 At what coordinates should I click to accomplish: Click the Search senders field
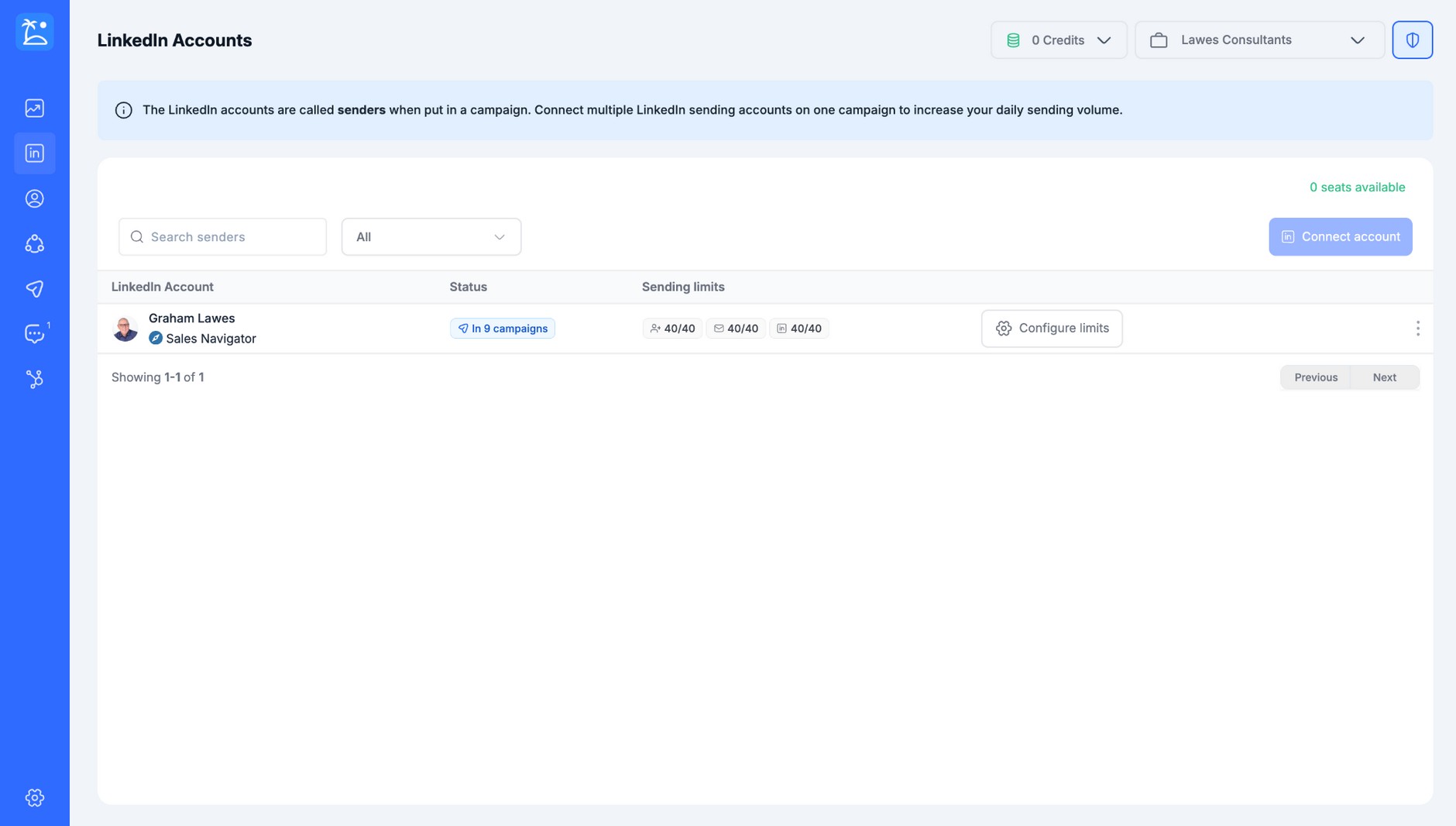point(222,237)
